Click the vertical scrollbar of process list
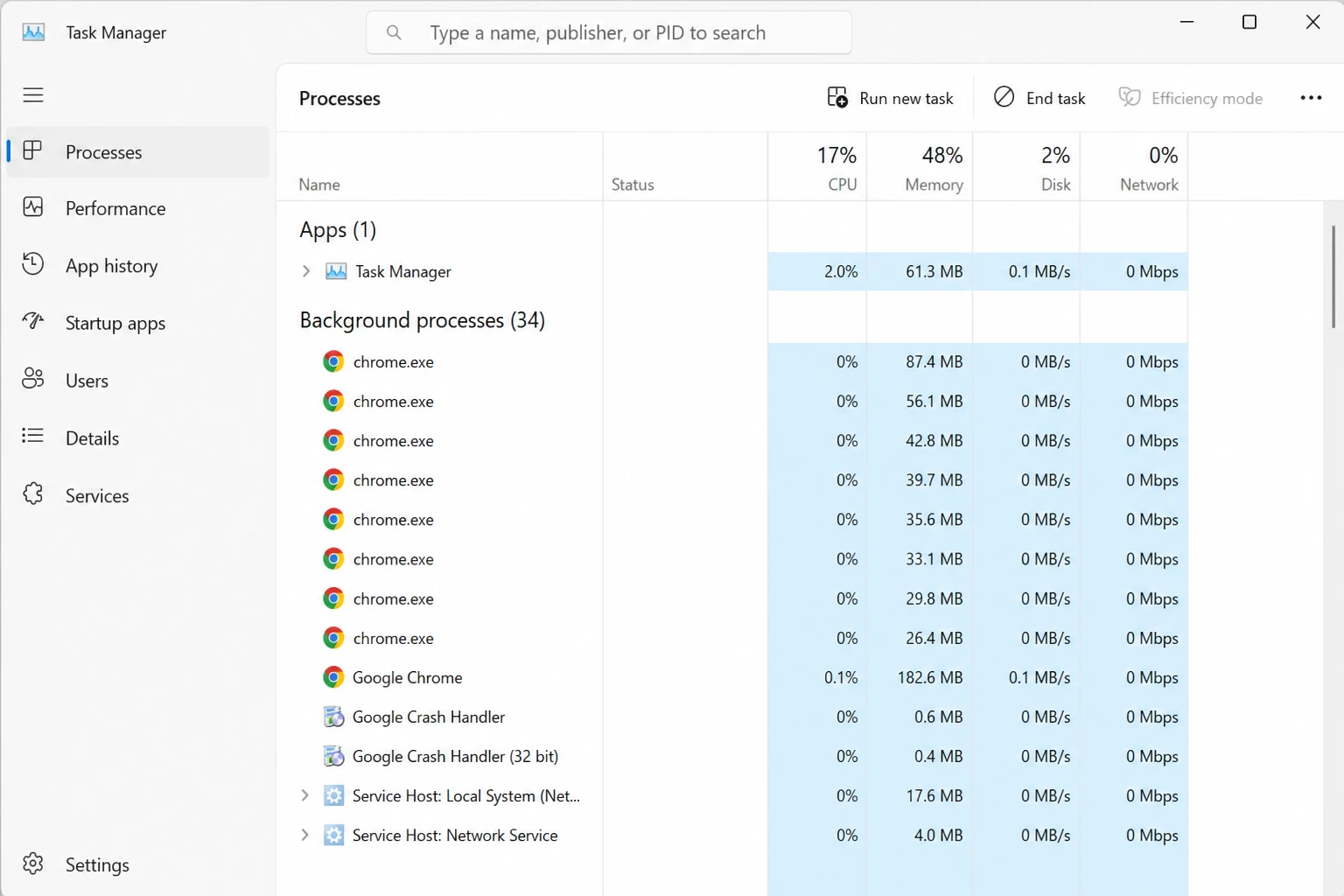 coord(1333,276)
